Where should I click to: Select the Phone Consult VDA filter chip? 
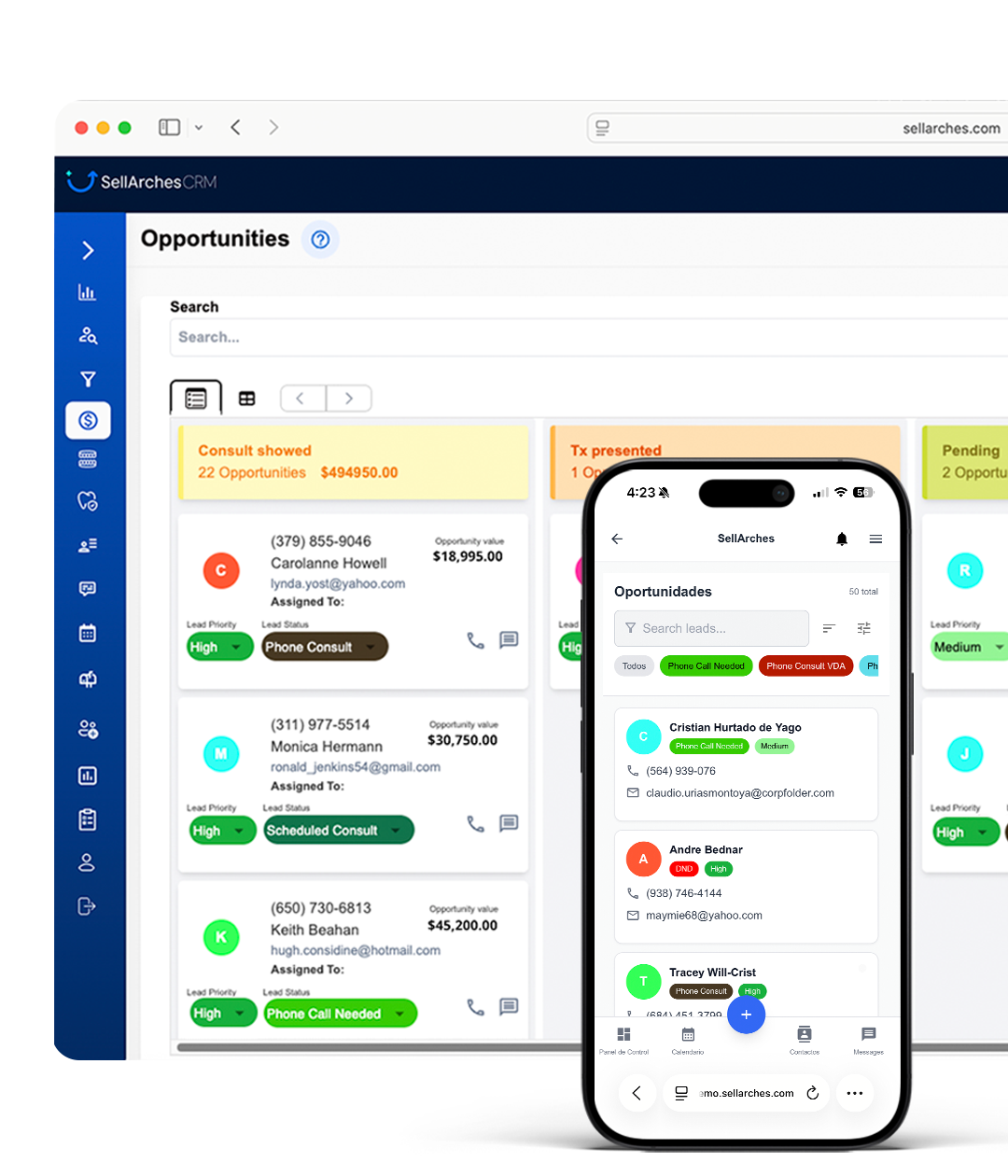pyautogui.click(x=806, y=665)
